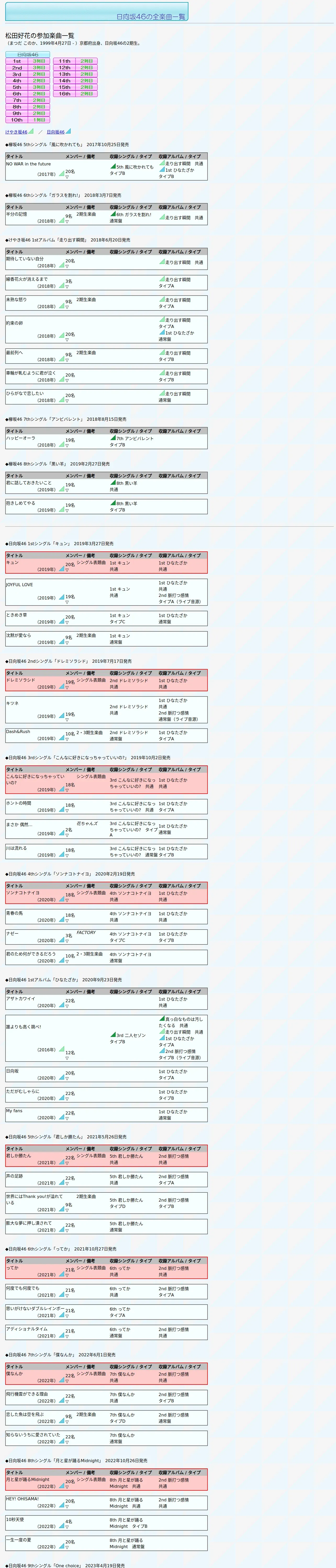Follow the 日向坂46 link below the grid
336x1568 pixels.
click(55, 132)
